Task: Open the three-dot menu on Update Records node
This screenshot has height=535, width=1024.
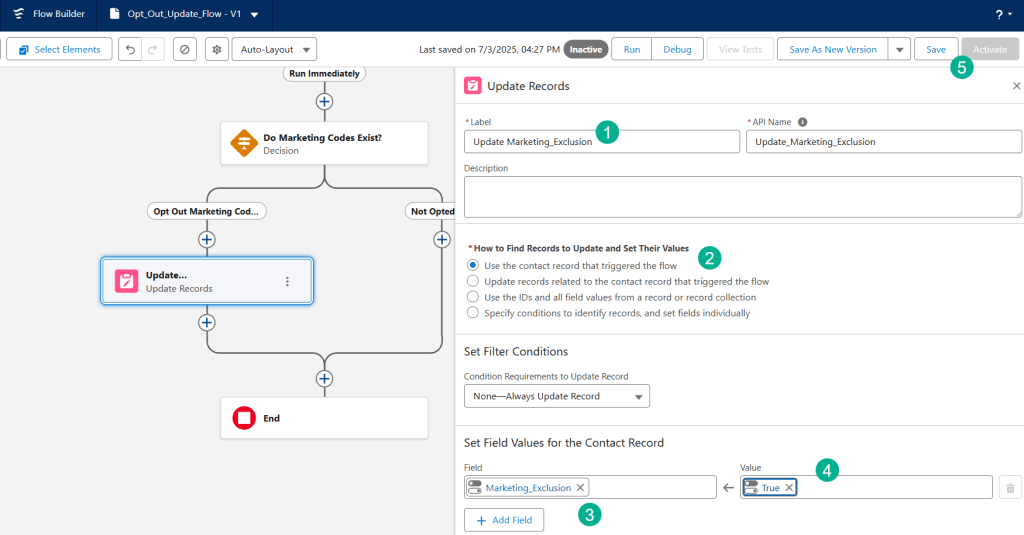Action: 287,282
